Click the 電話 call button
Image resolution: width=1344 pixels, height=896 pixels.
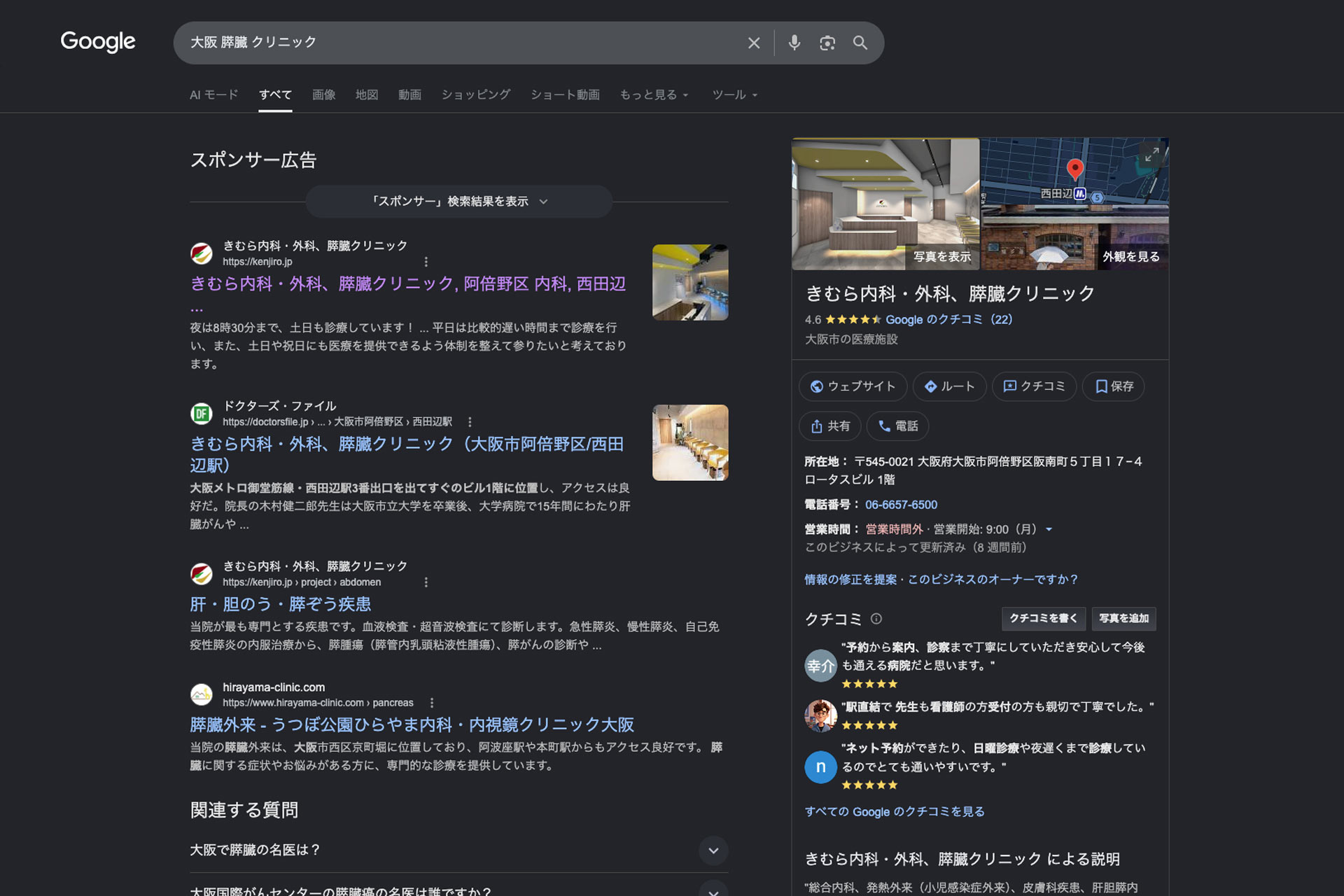898,426
